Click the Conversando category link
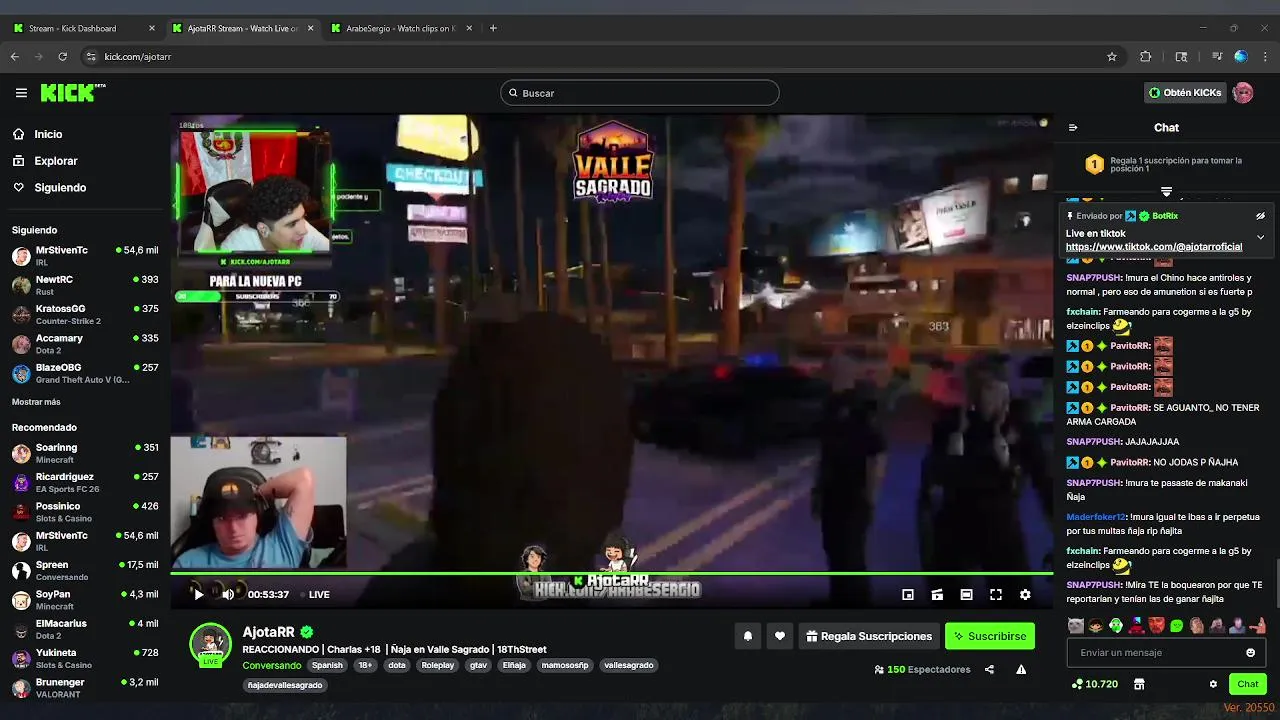 click(x=272, y=666)
